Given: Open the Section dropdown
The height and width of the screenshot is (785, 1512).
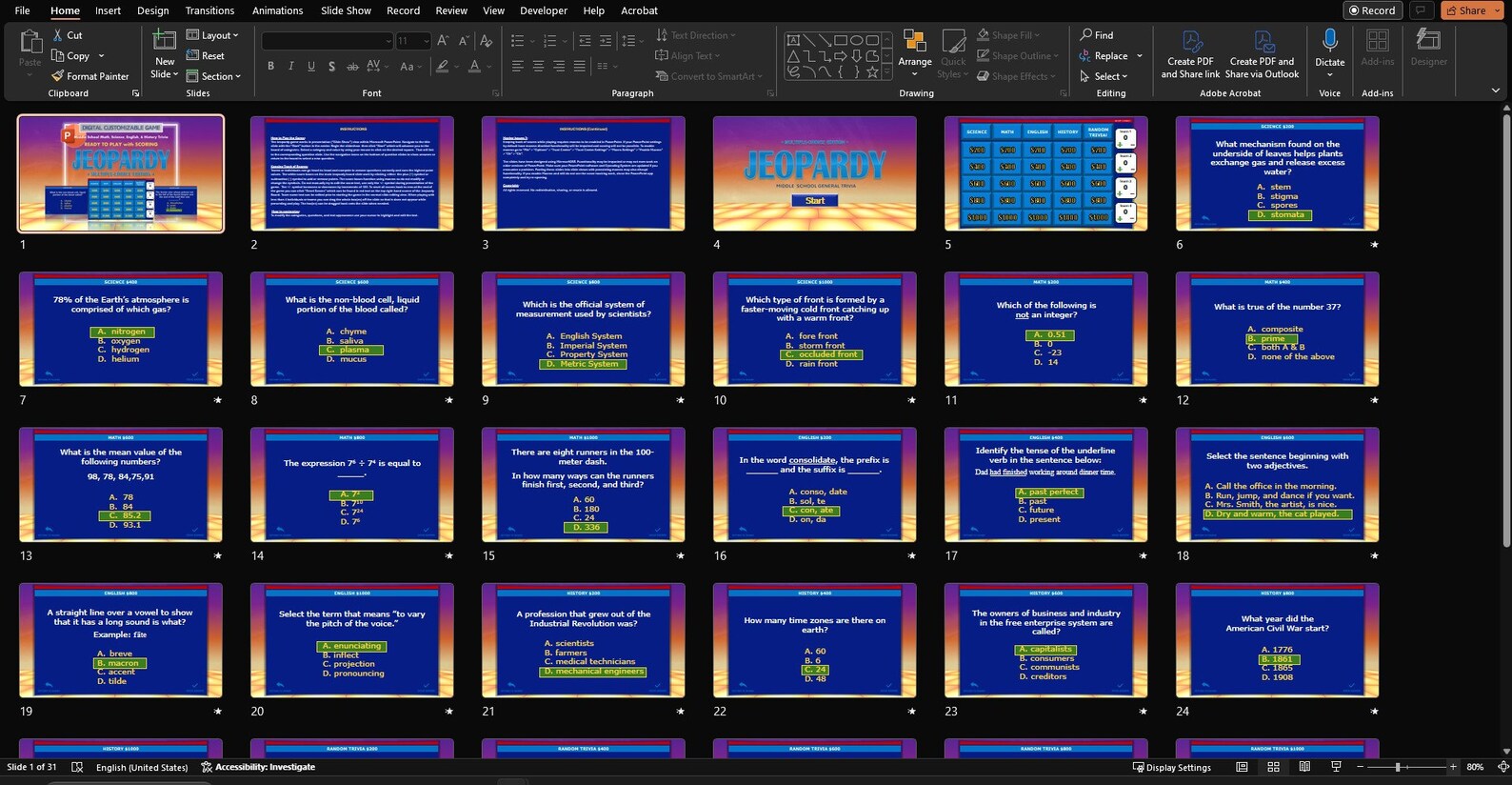Looking at the screenshot, I should click(x=213, y=76).
